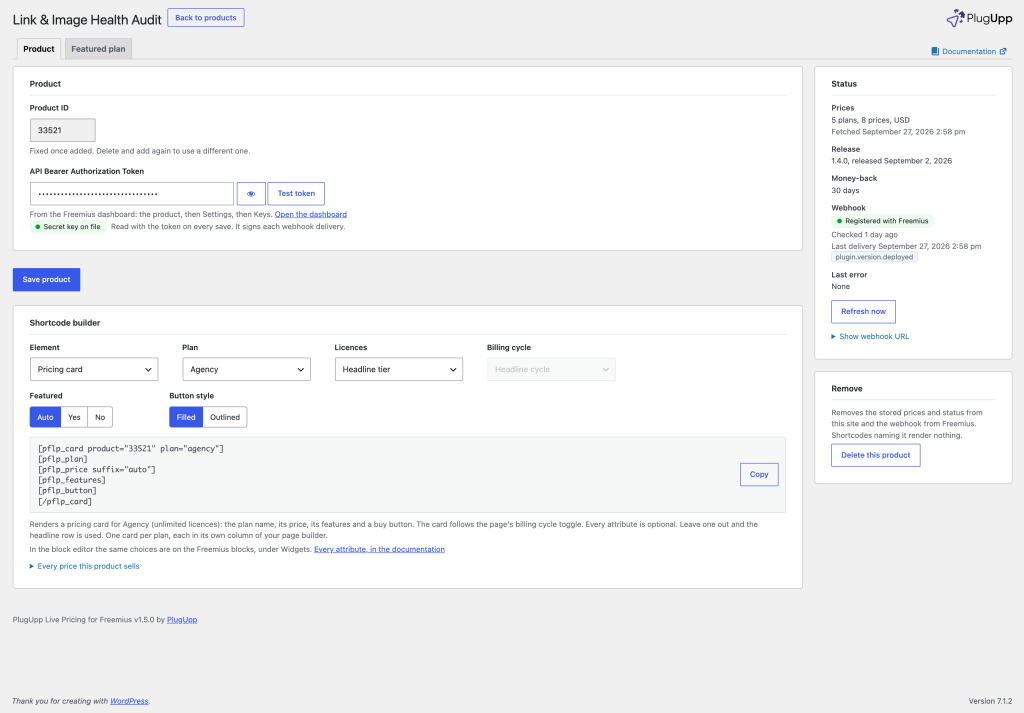
Task: Click the plugin.version.deployed tag
Action: click(874, 257)
